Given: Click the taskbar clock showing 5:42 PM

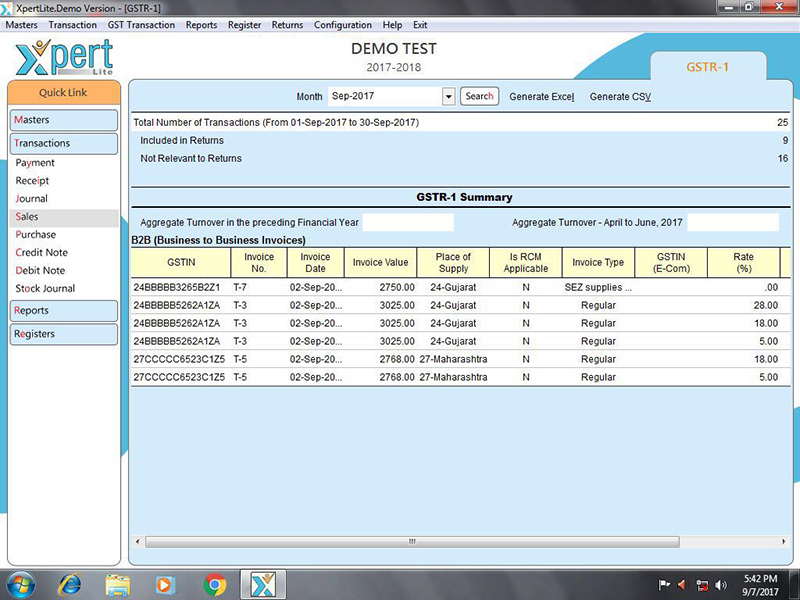Looking at the screenshot, I should pyautogui.click(x=760, y=585).
